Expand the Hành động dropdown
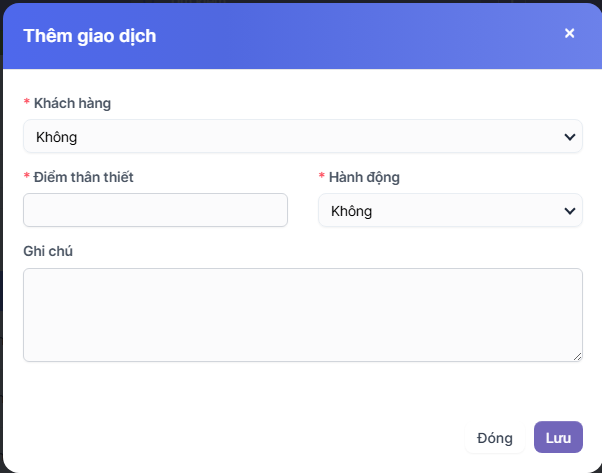Viewport: 602px width, 473px height. pyautogui.click(x=450, y=210)
